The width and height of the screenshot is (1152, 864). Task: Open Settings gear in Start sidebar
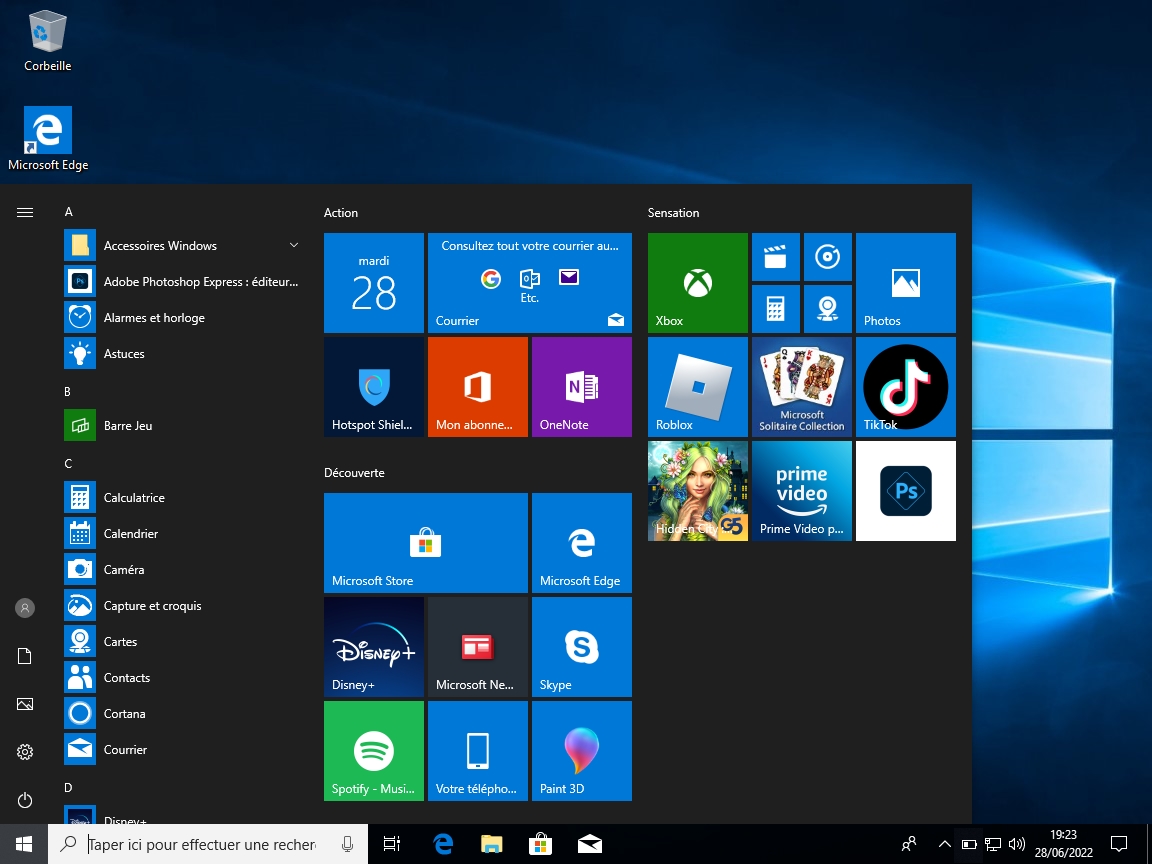click(25, 752)
